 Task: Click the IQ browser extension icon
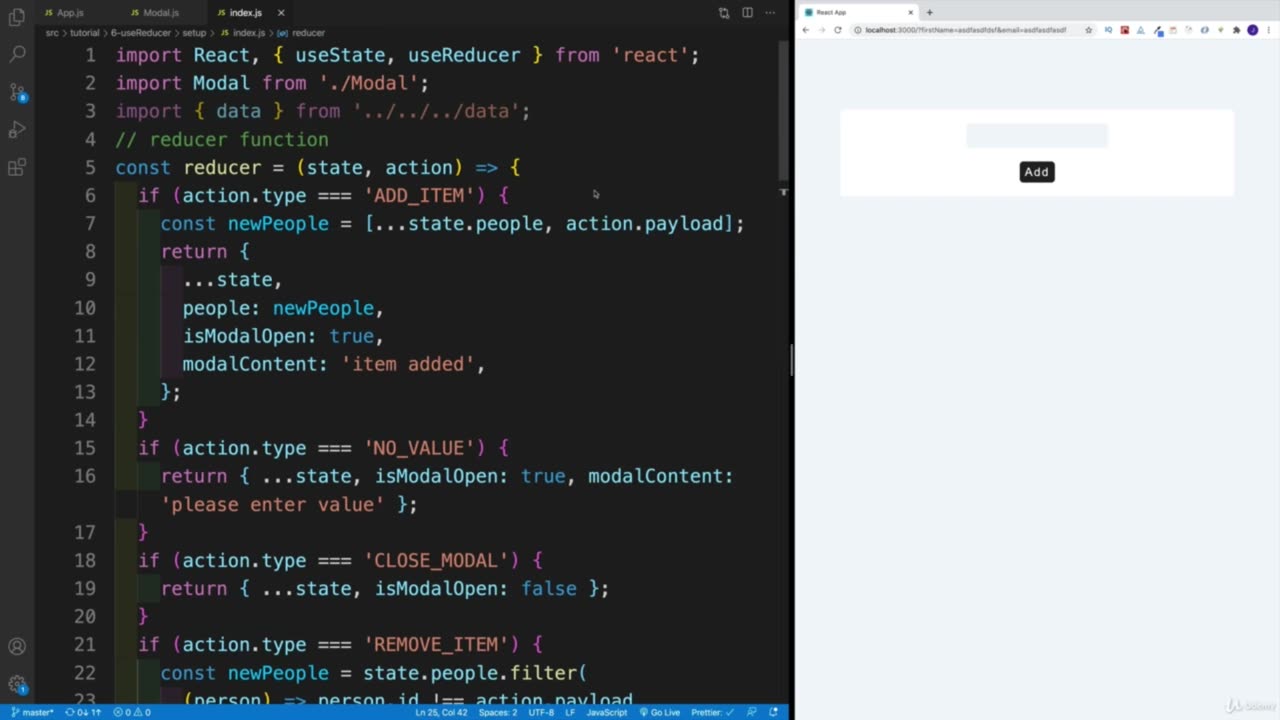click(x=1108, y=30)
